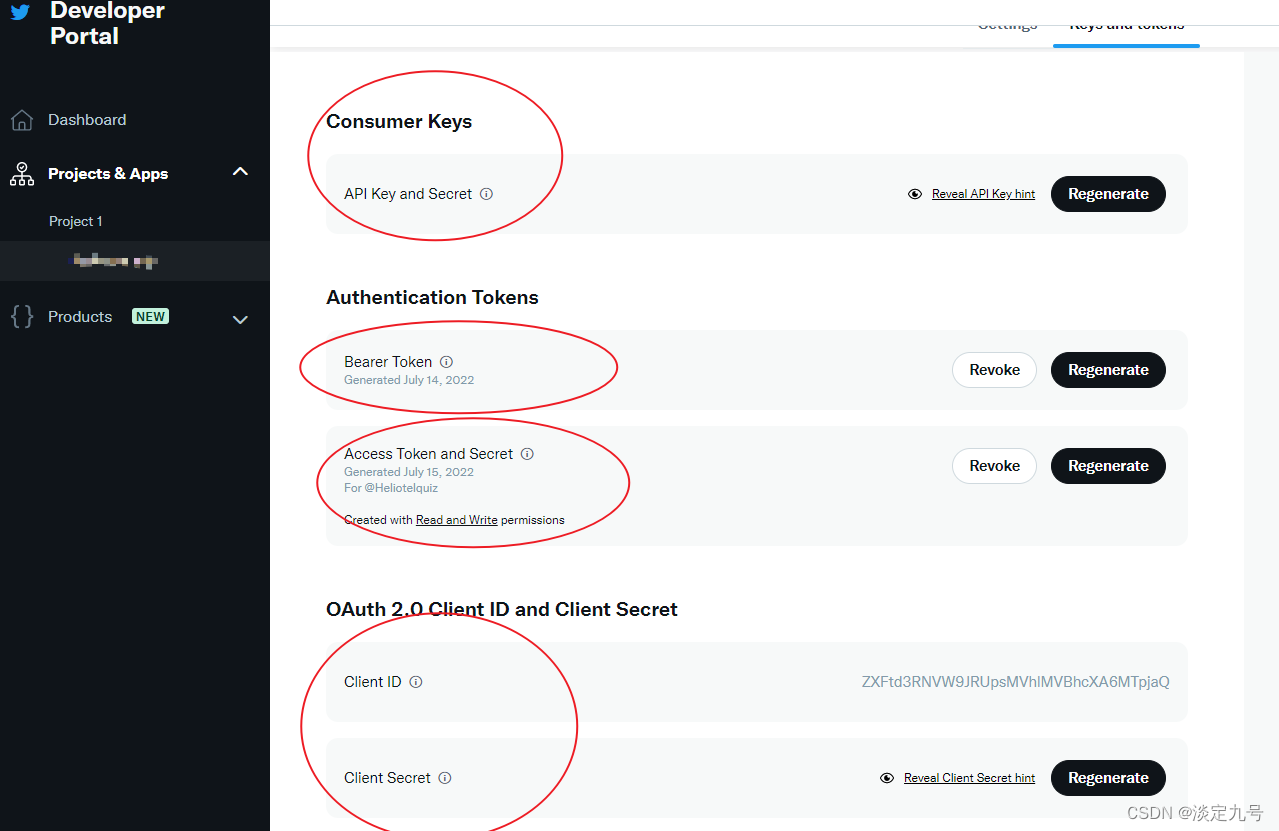Click the eye icon beside Reveal API Key hint
Screen dimensions: 1279x831
[915, 194]
